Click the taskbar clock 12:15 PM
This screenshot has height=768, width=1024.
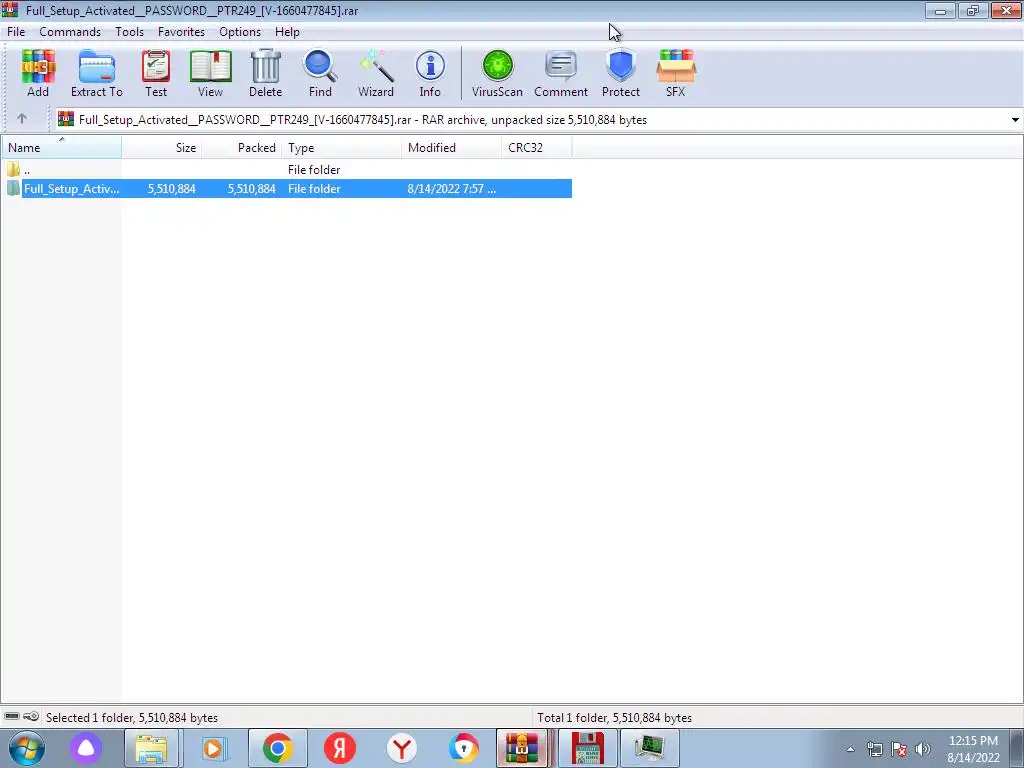click(973, 741)
